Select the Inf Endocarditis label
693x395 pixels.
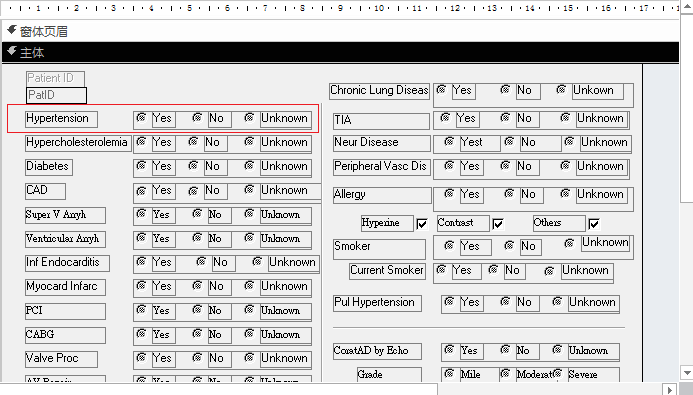tap(67, 263)
